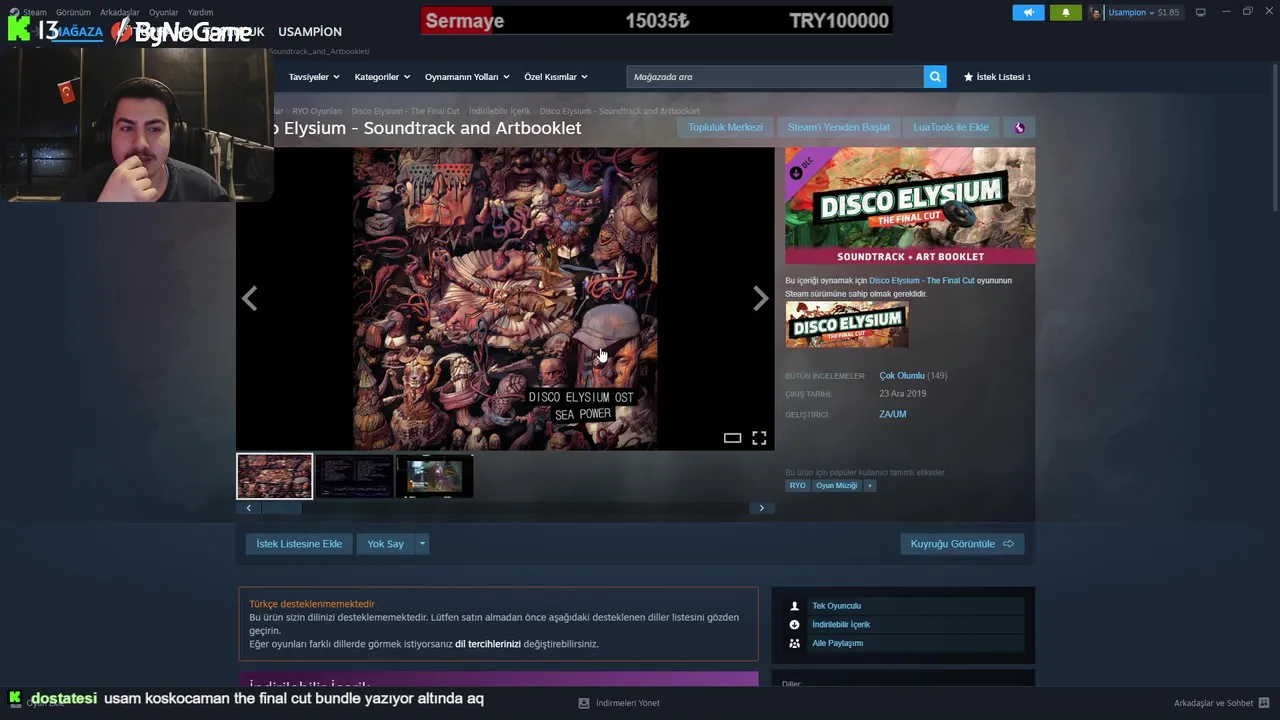Open the Çok Olumlu reviews link
Image resolution: width=1280 pixels, height=720 pixels.
coord(902,376)
